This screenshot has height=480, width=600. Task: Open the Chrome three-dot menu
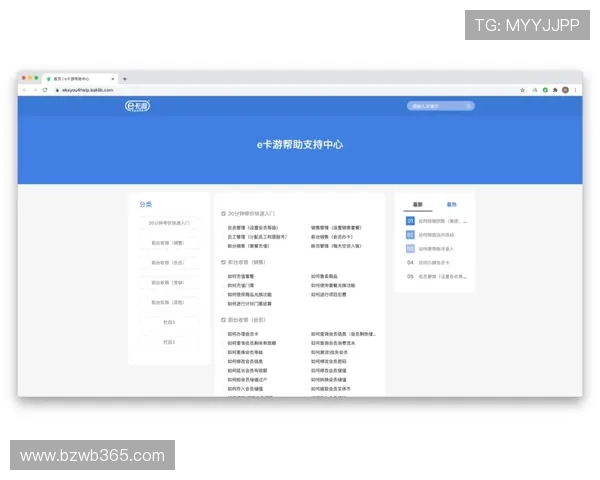click(575, 90)
